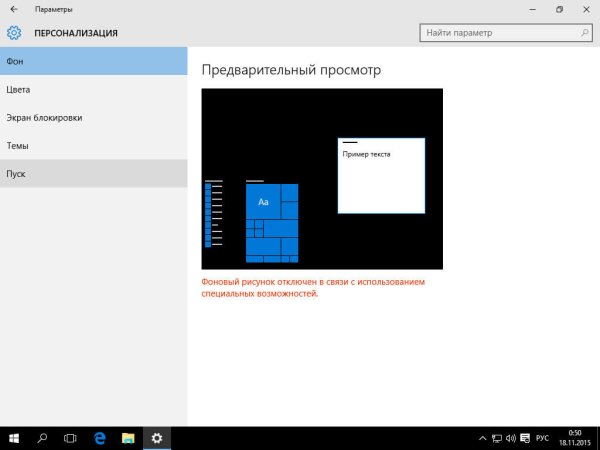Select the Фон tab in the sidebar
600x450 pixels.
click(93, 61)
